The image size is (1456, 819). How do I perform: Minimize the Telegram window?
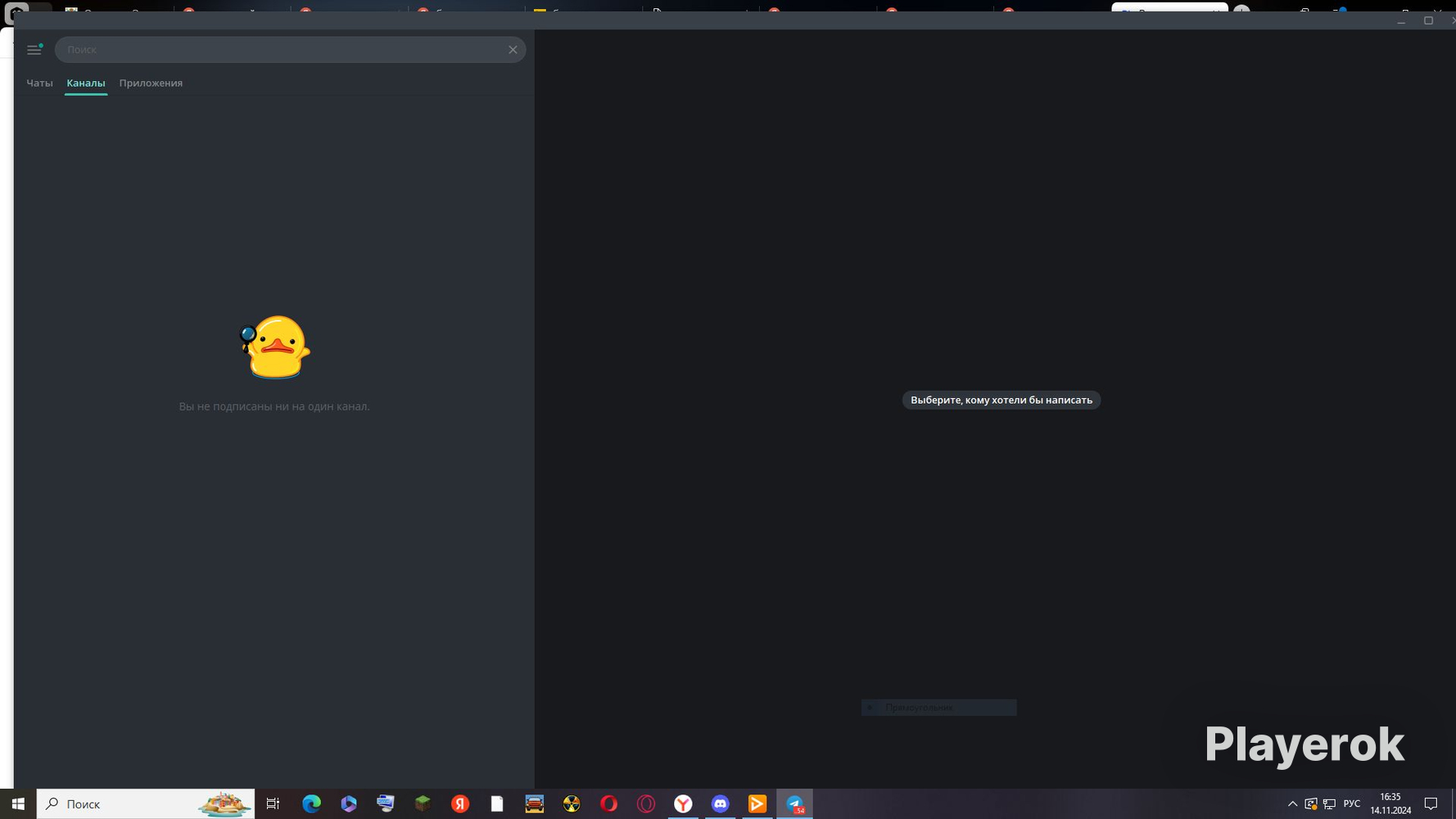click(1401, 20)
